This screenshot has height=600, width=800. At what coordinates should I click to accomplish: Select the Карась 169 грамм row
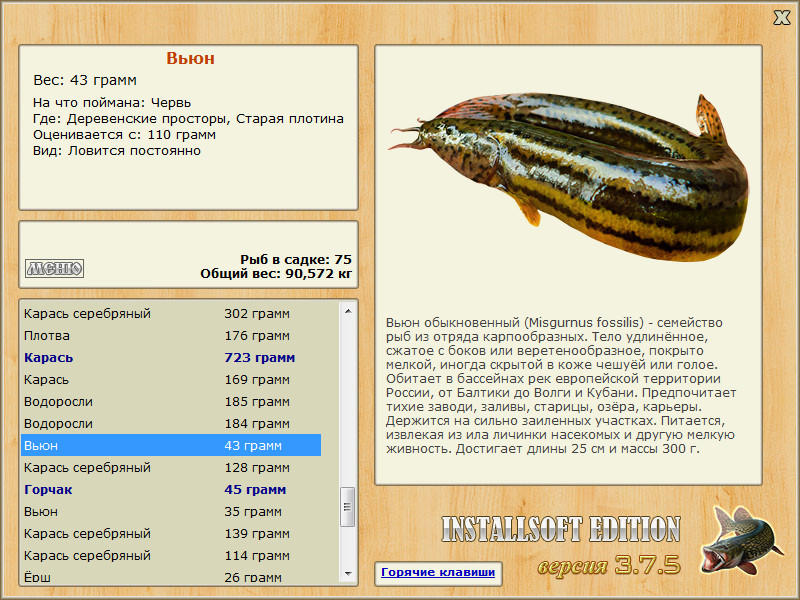[171, 380]
